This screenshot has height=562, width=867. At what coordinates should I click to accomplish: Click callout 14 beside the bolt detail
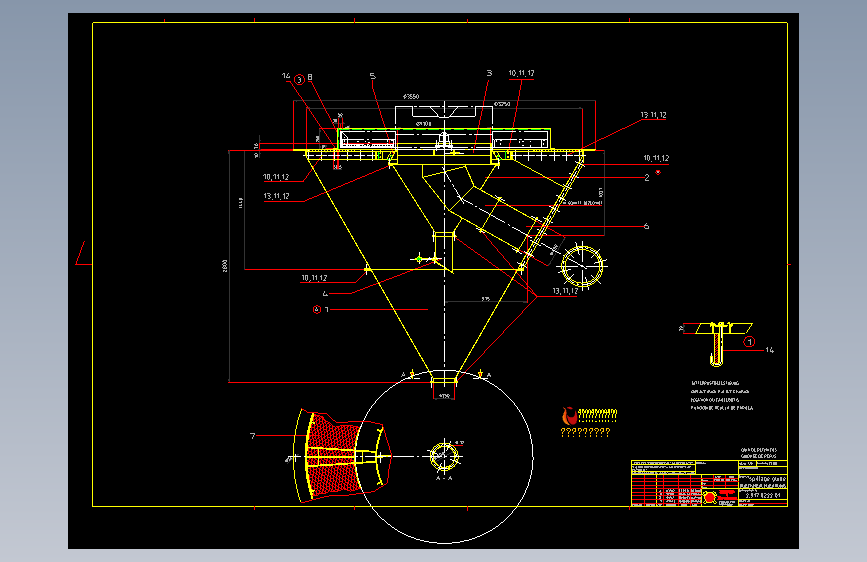coord(770,350)
